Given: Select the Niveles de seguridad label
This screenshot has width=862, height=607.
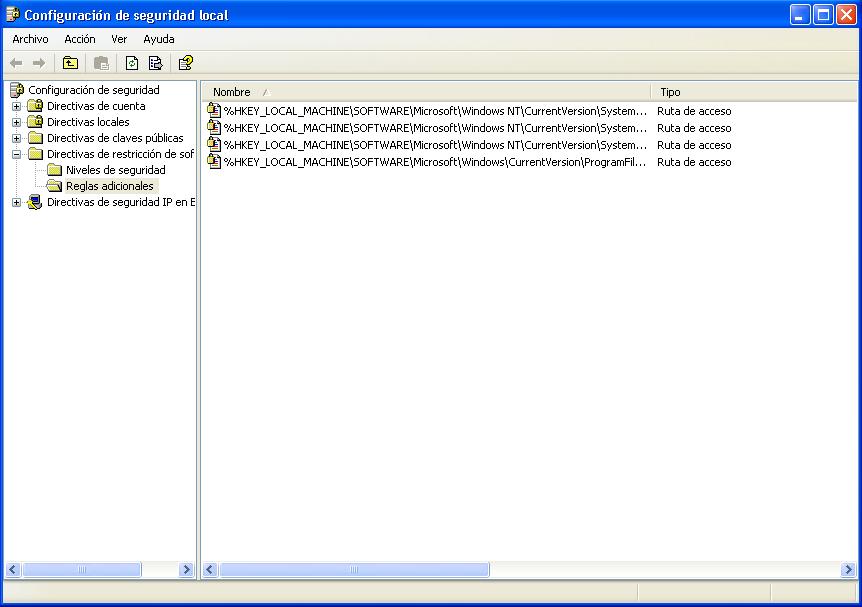Looking at the screenshot, I should point(115,170).
